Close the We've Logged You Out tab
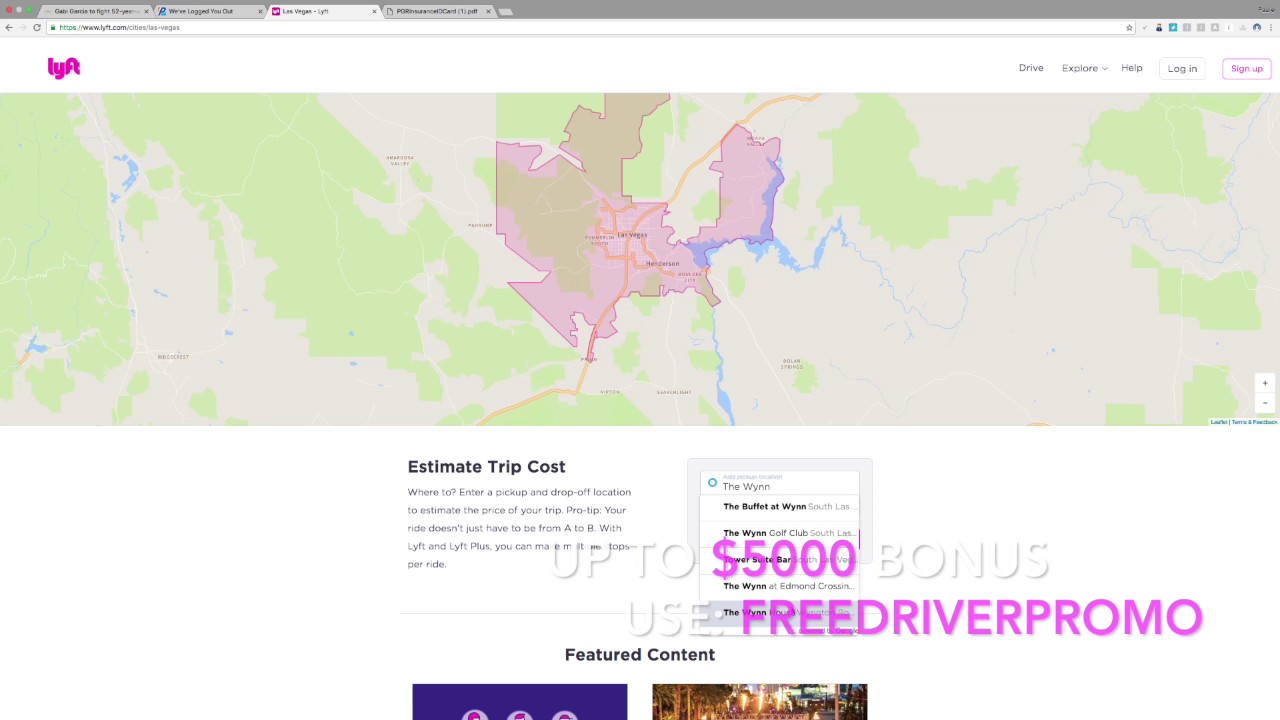1280x720 pixels. pos(261,11)
